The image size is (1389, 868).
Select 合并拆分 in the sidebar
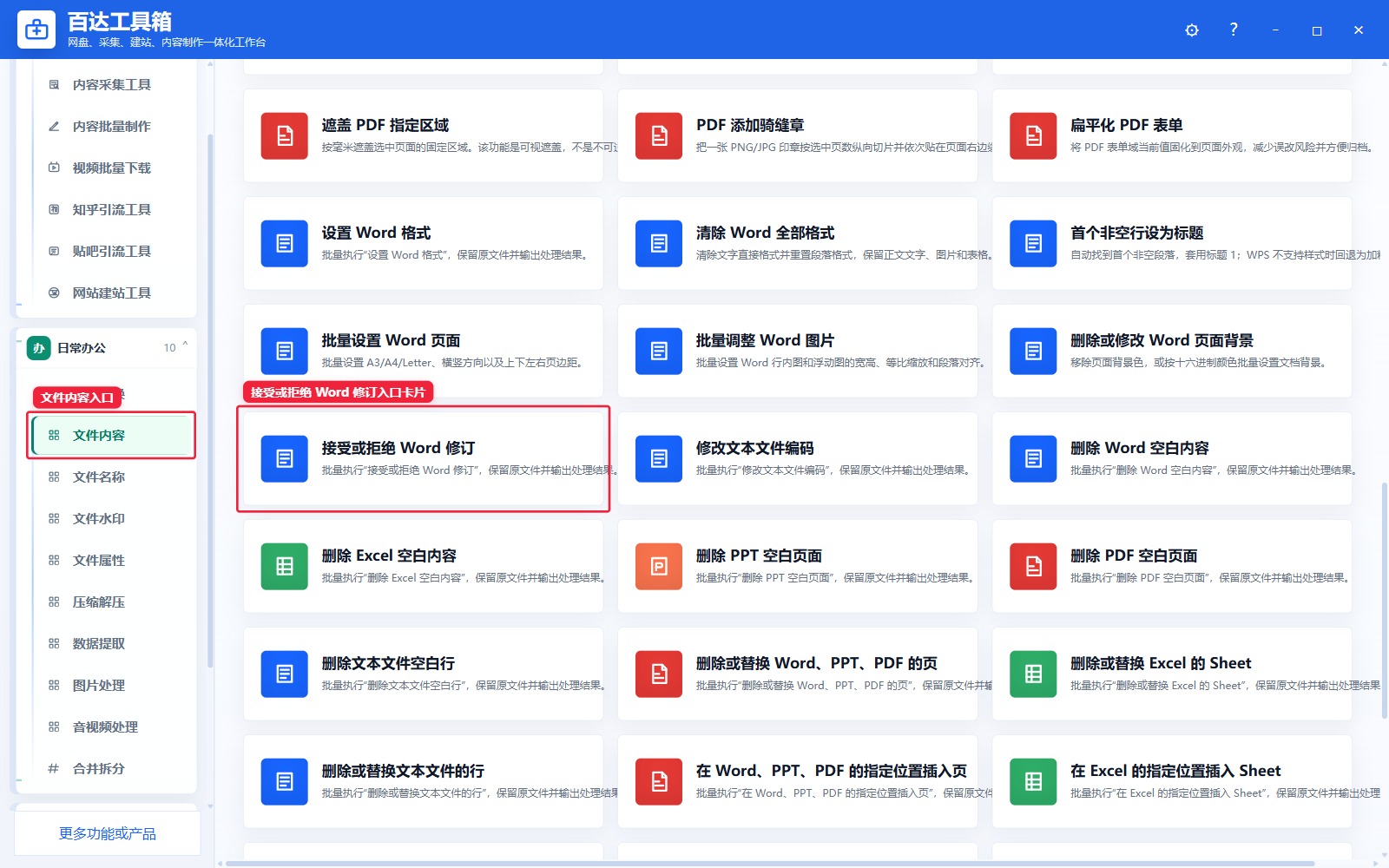(x=111, y=768)
